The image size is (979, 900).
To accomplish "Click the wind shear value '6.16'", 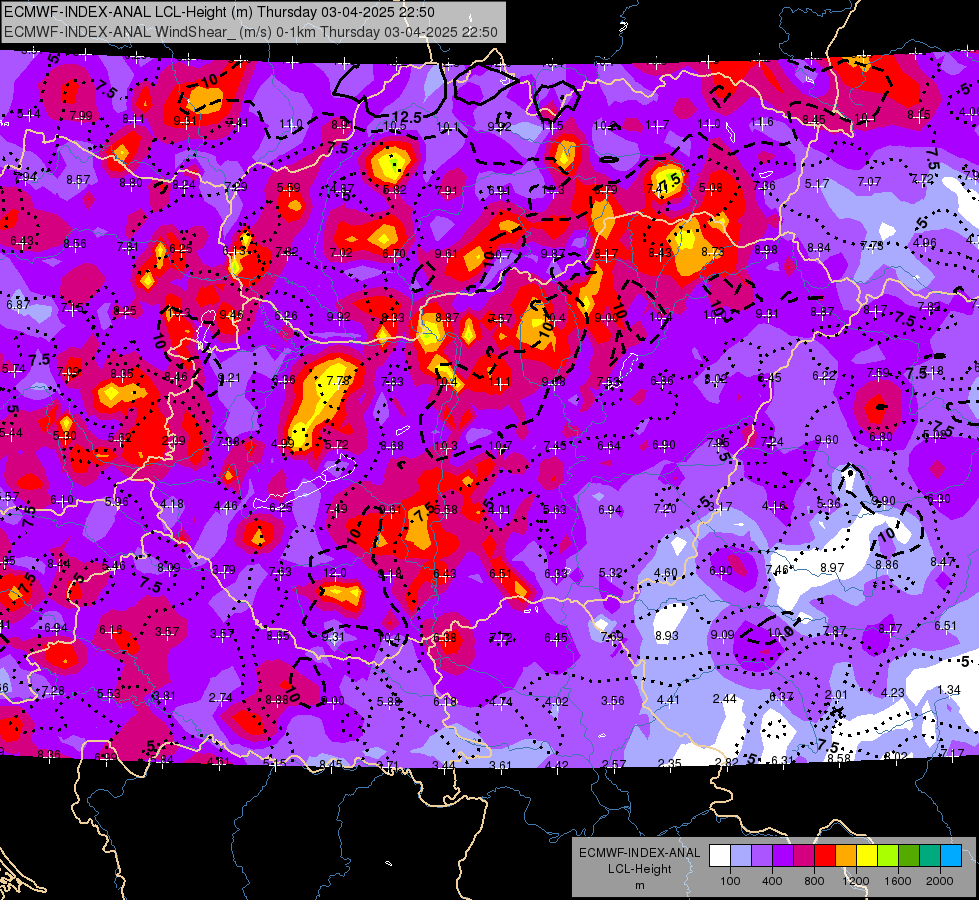I will pos(111,630).
